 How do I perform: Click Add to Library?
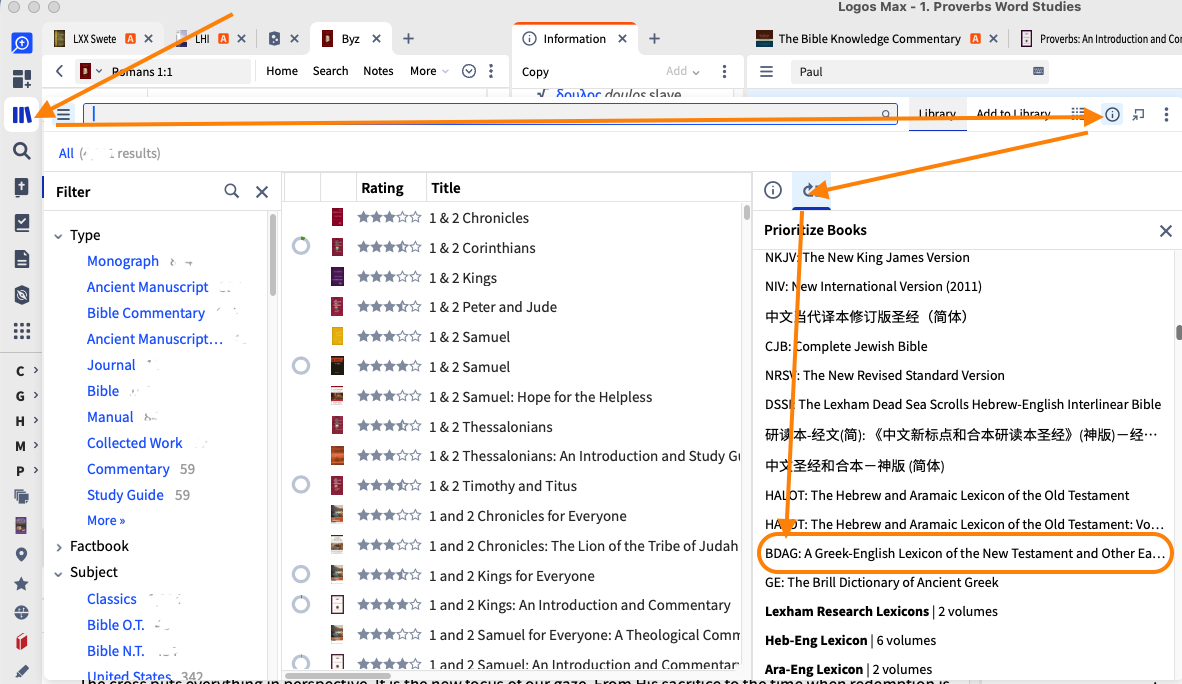pyautogui.click(x=1013, y=114)
